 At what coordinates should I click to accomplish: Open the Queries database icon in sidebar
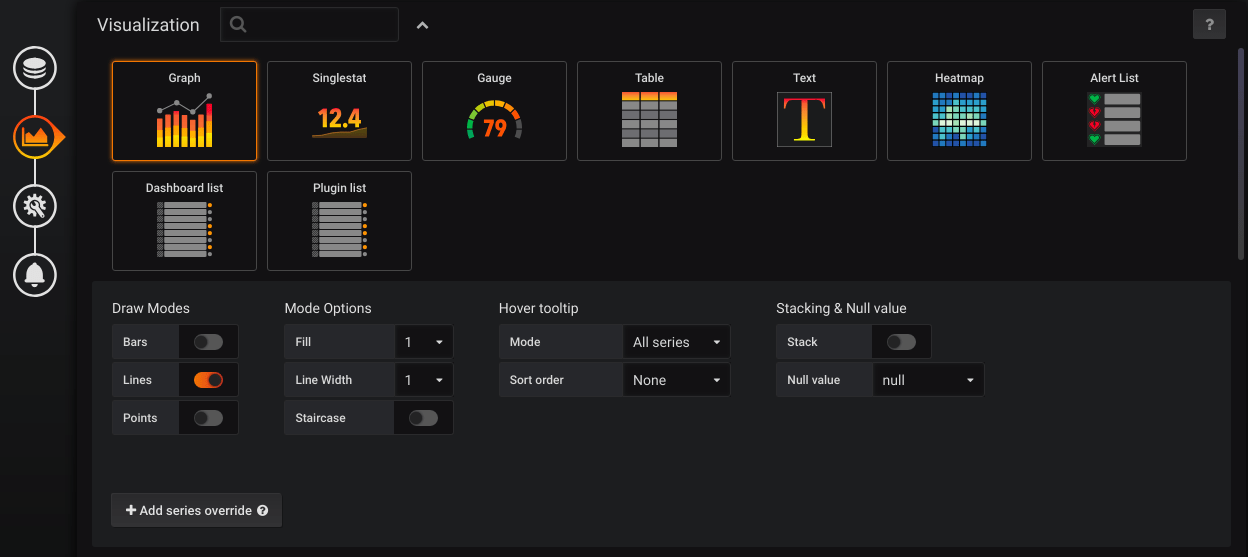pos(35,69)
